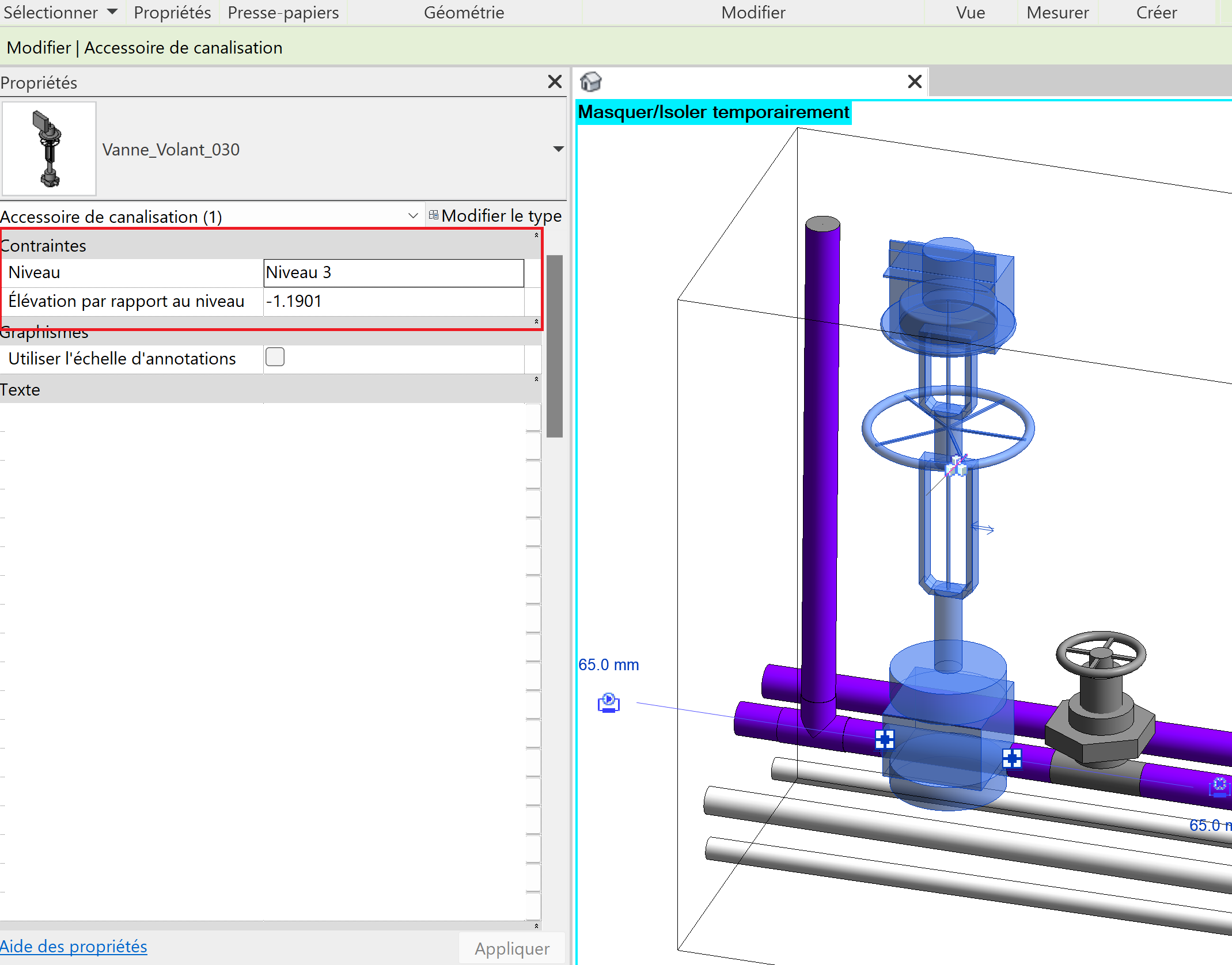Image resolution: width=1232 pixels, height=965 pixels.
Task: Click the left blue plus drag control on the valve
Action: click(x=886, y=740)
